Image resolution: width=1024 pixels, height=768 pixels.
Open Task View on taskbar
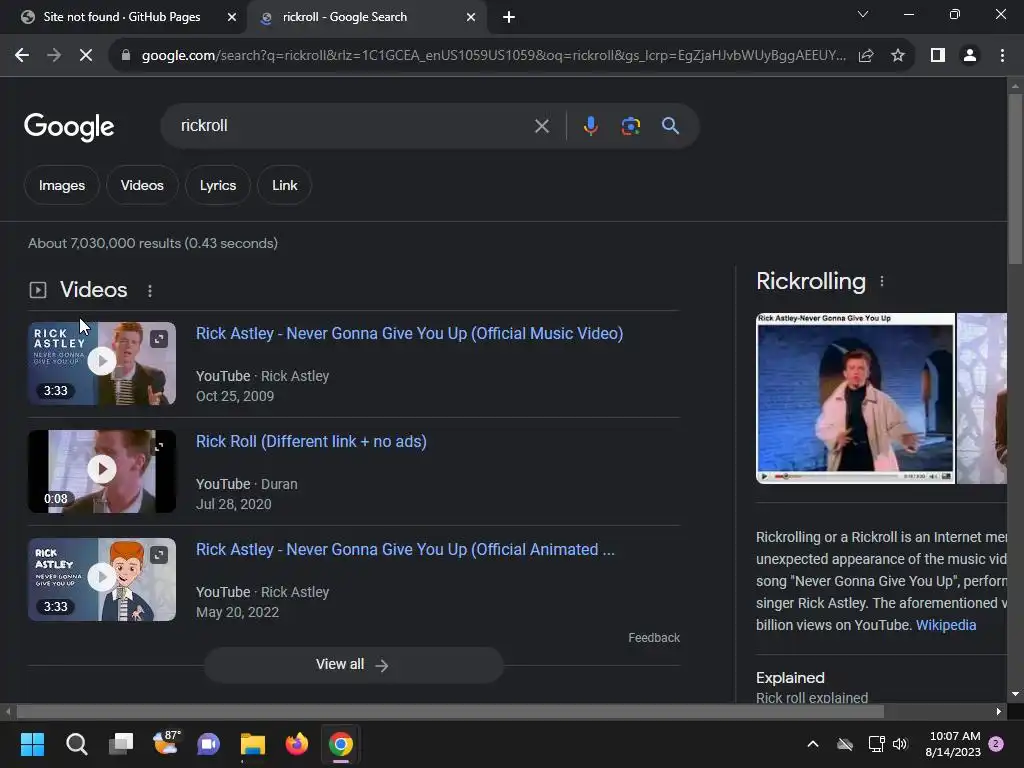click(x=121, y=744)
